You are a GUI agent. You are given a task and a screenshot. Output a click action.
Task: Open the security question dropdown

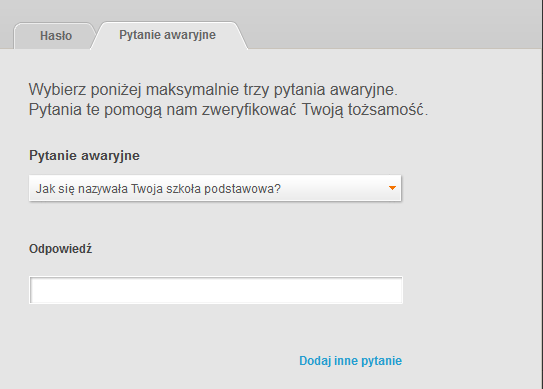[x=215, y=188]
